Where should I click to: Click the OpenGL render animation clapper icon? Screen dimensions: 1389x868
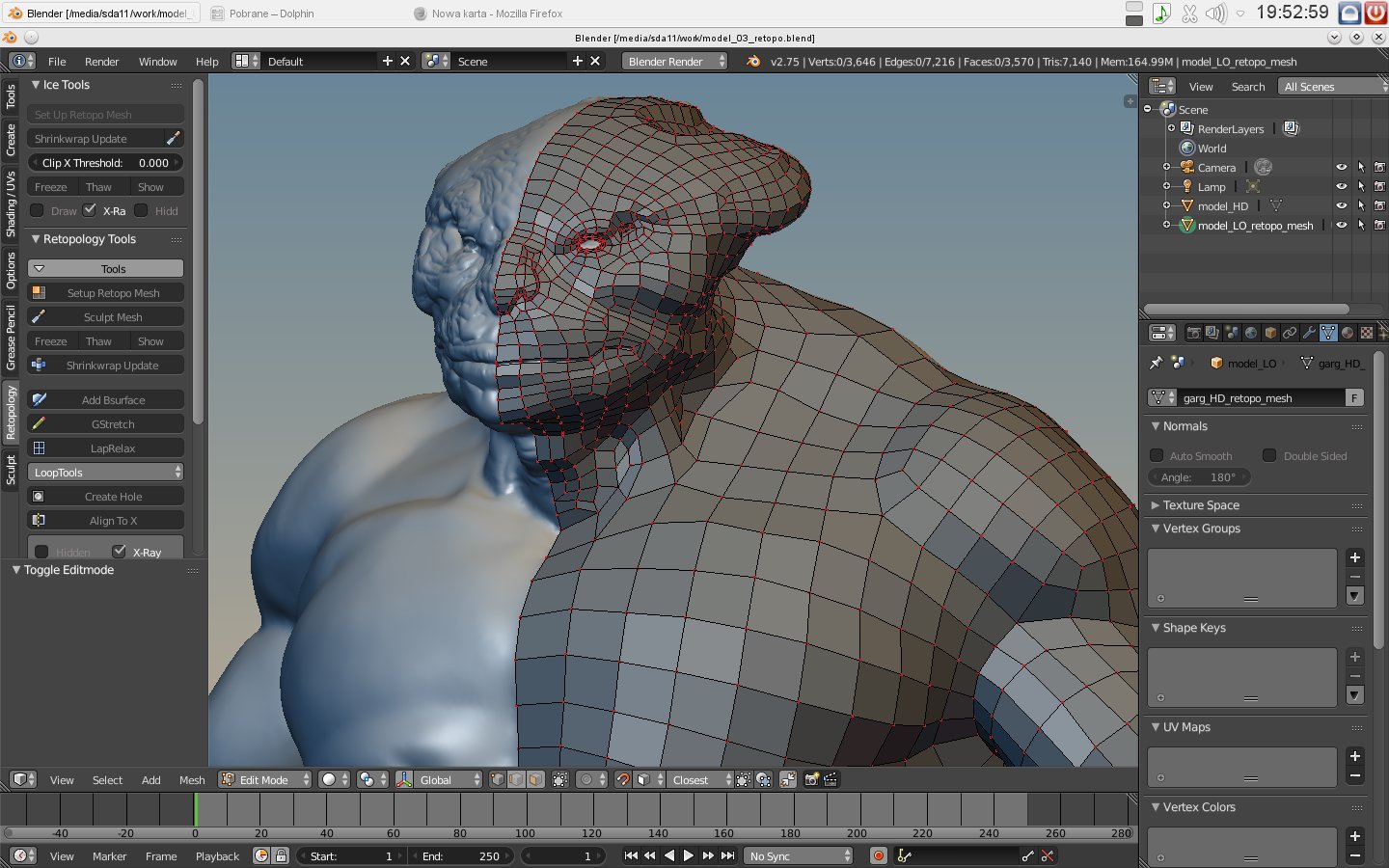831,779
